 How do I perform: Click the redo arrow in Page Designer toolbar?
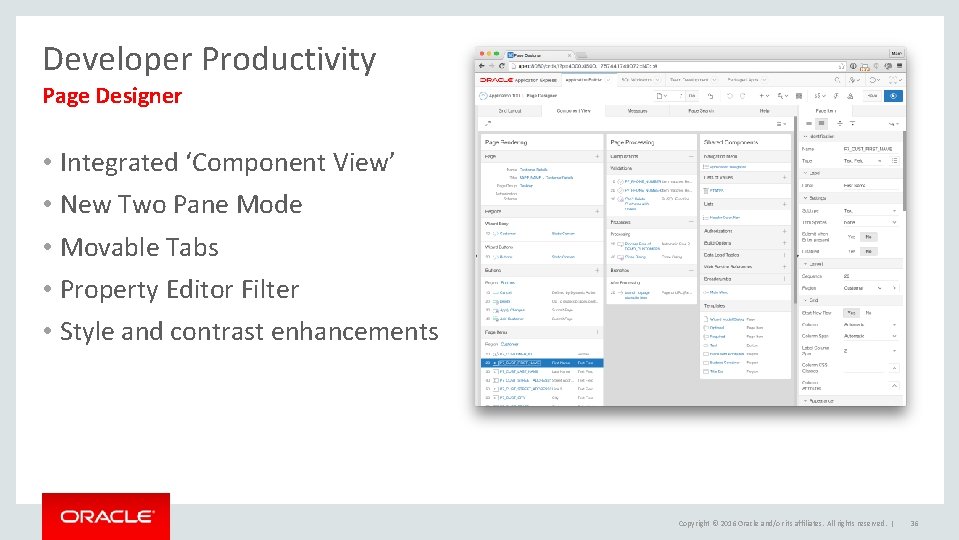742,96
